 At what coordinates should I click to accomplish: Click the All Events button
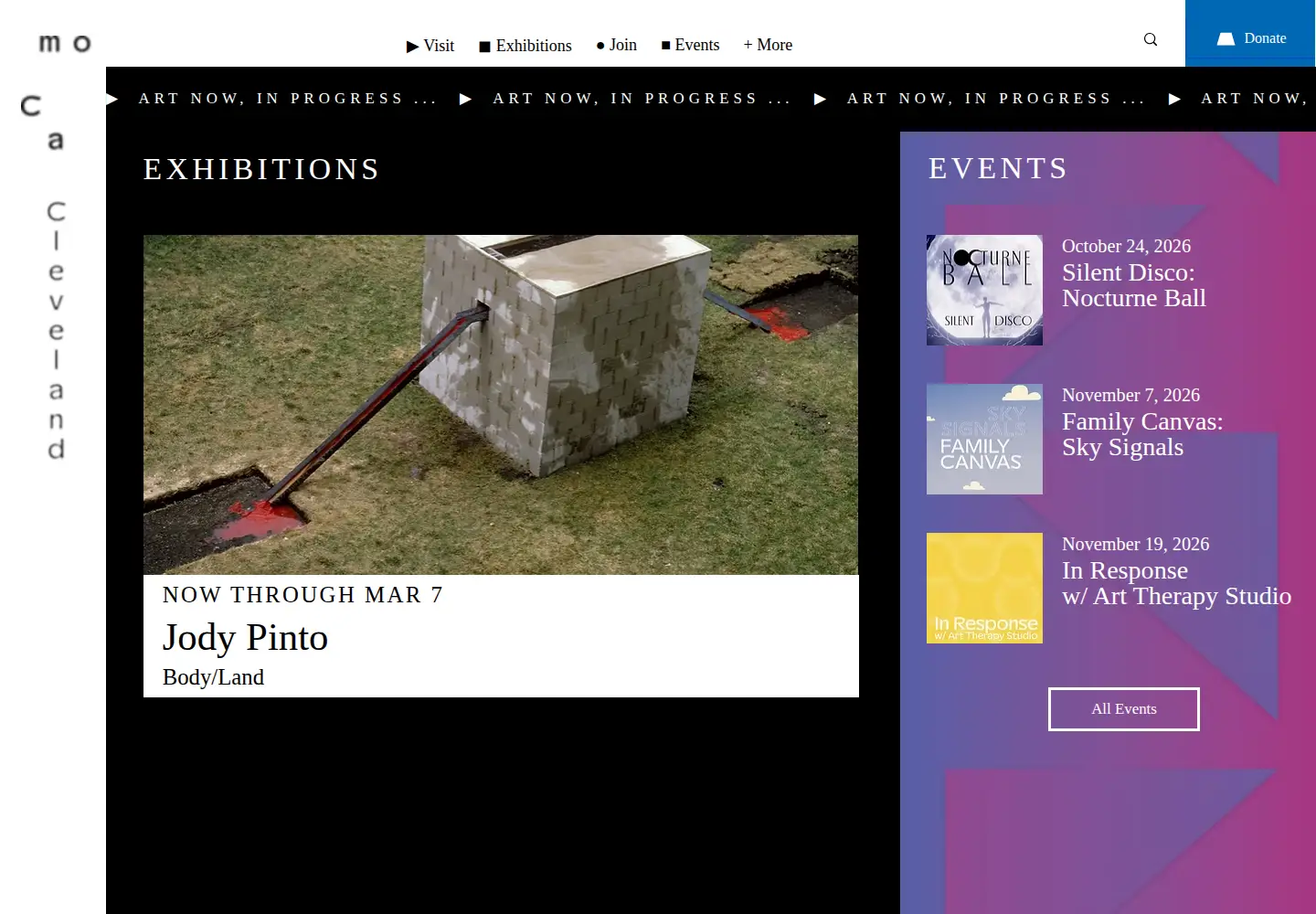tap(1124, 709)
